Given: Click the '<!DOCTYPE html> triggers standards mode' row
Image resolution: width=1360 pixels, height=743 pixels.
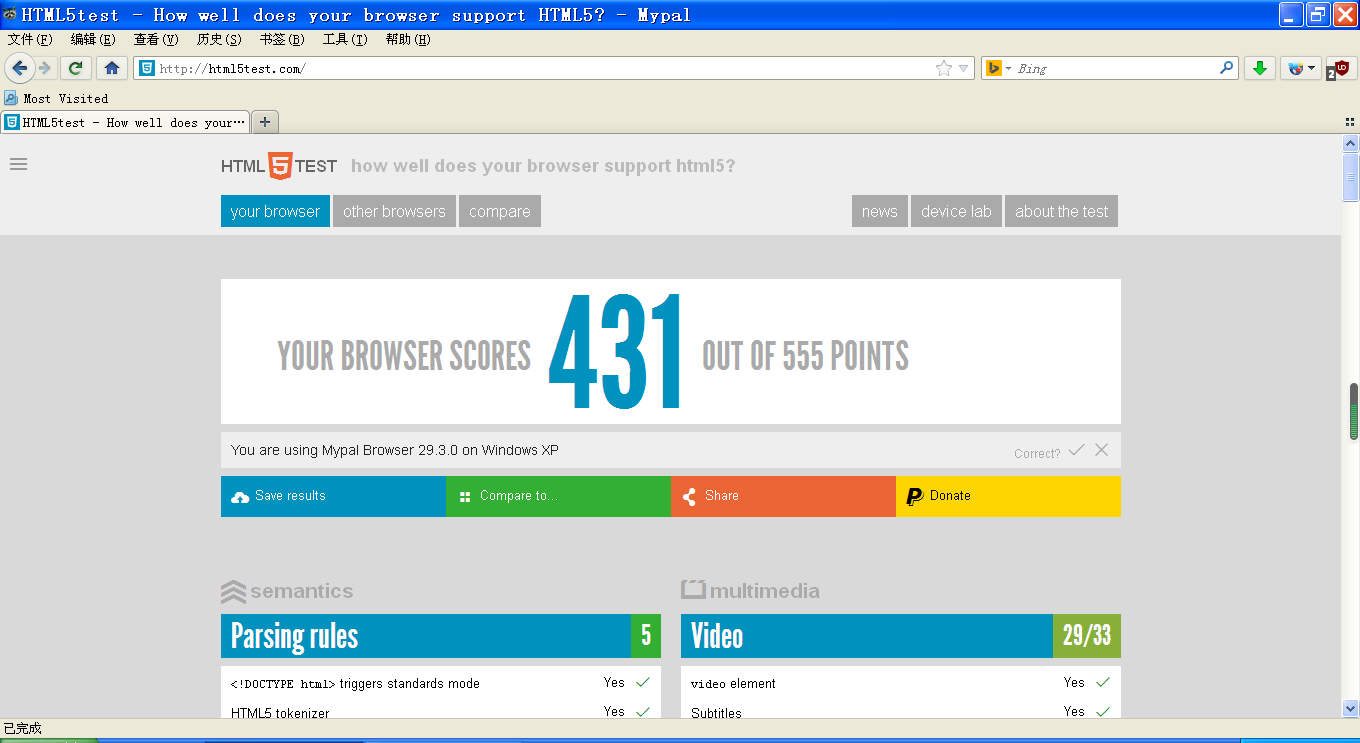Looking at the screenshot, I should (441, 683).
